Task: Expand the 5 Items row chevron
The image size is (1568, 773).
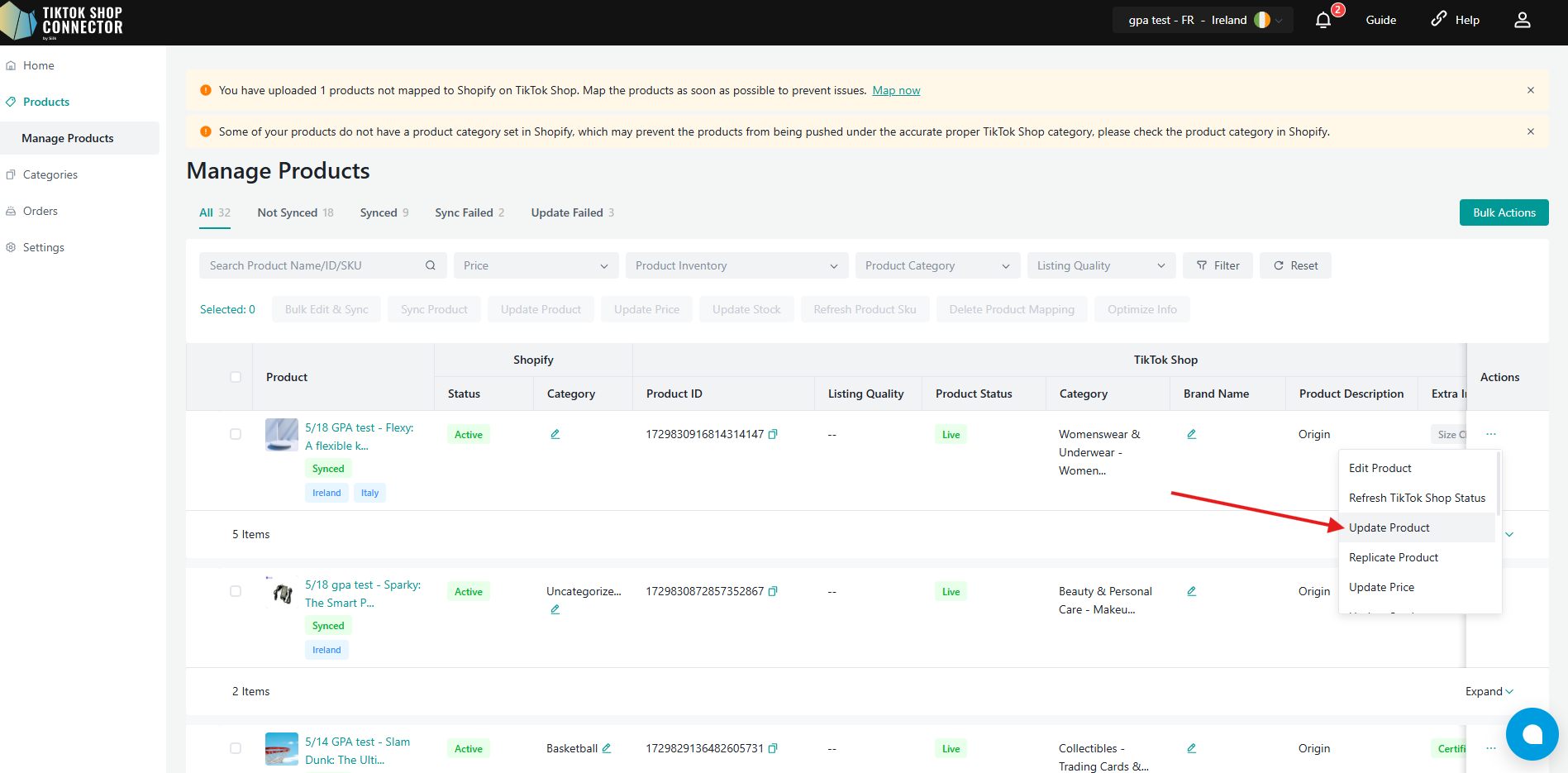Action: click(1509, 534)
